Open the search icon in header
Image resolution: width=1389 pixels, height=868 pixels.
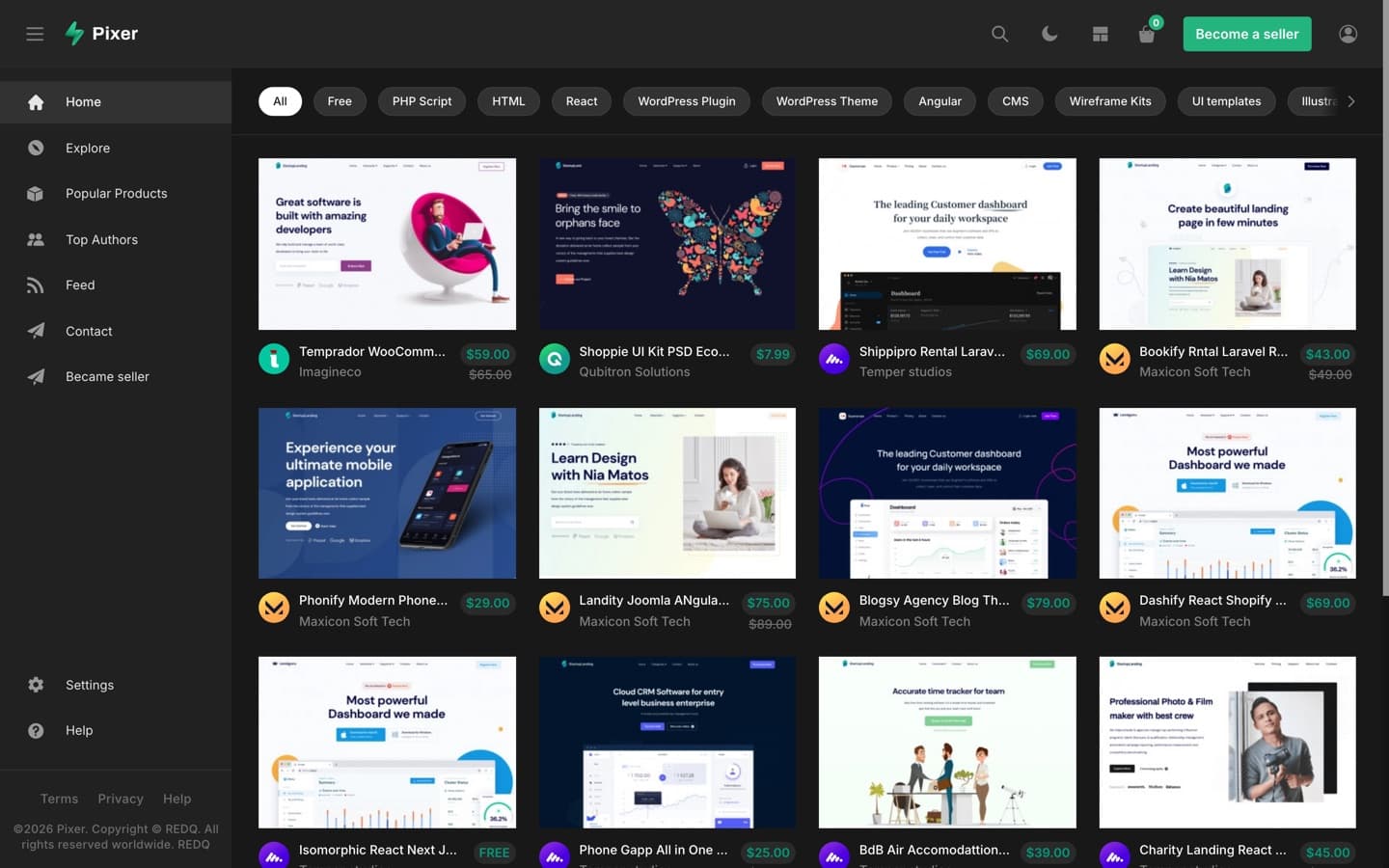click(1000, 34)
